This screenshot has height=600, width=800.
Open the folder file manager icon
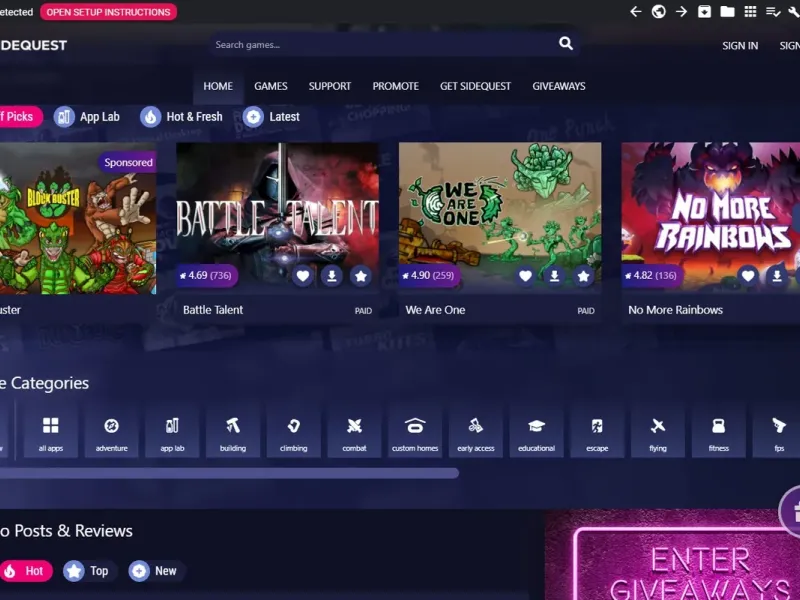click(727, 12)
